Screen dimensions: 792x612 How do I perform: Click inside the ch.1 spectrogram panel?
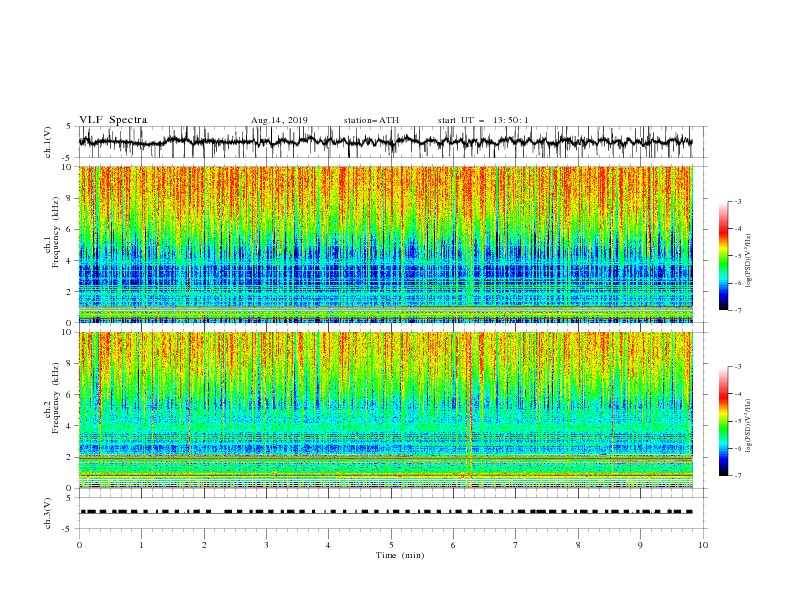(x=386, y=244)
